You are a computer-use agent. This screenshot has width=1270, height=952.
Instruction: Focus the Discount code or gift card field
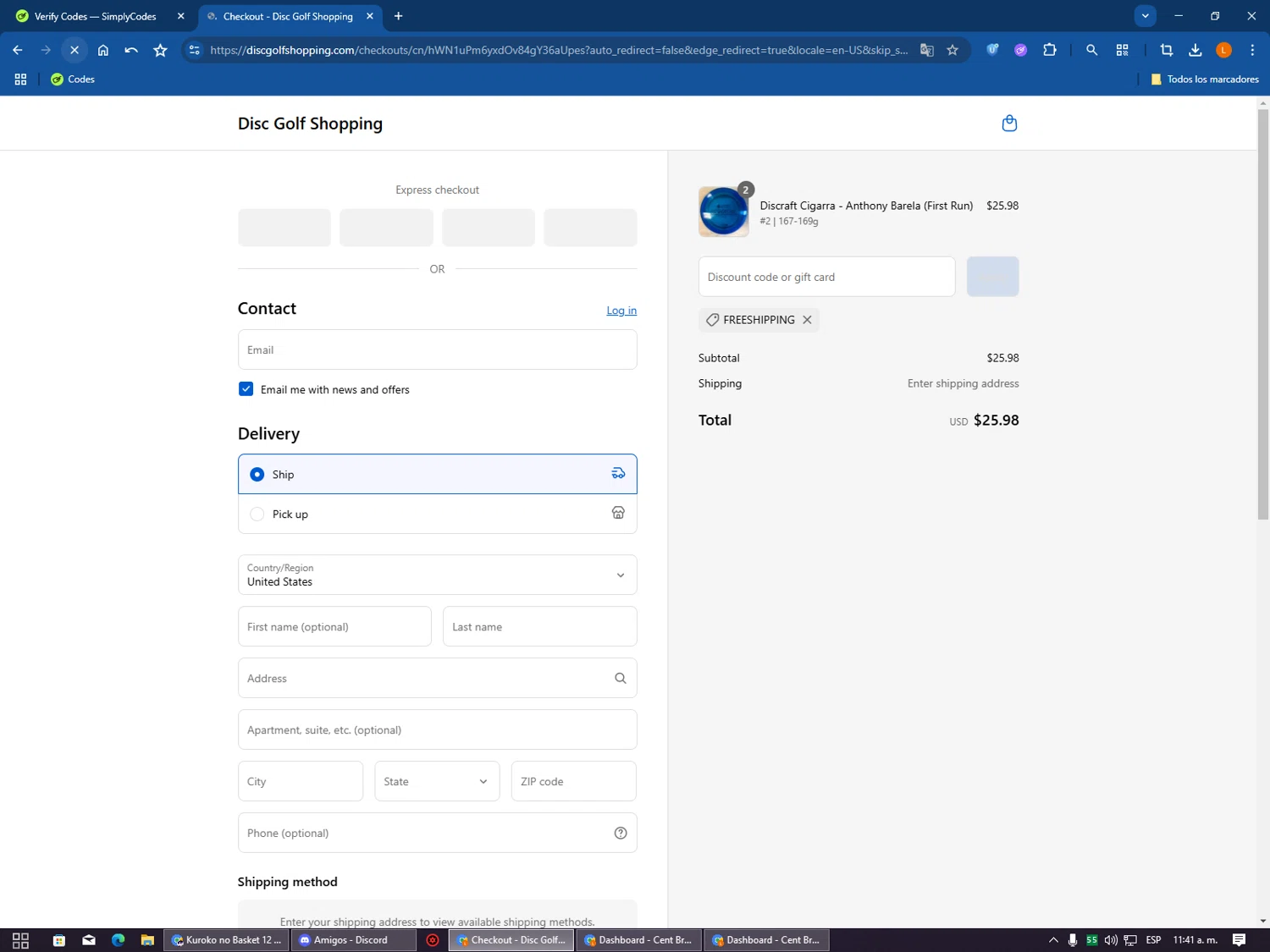tap(827, 277)
